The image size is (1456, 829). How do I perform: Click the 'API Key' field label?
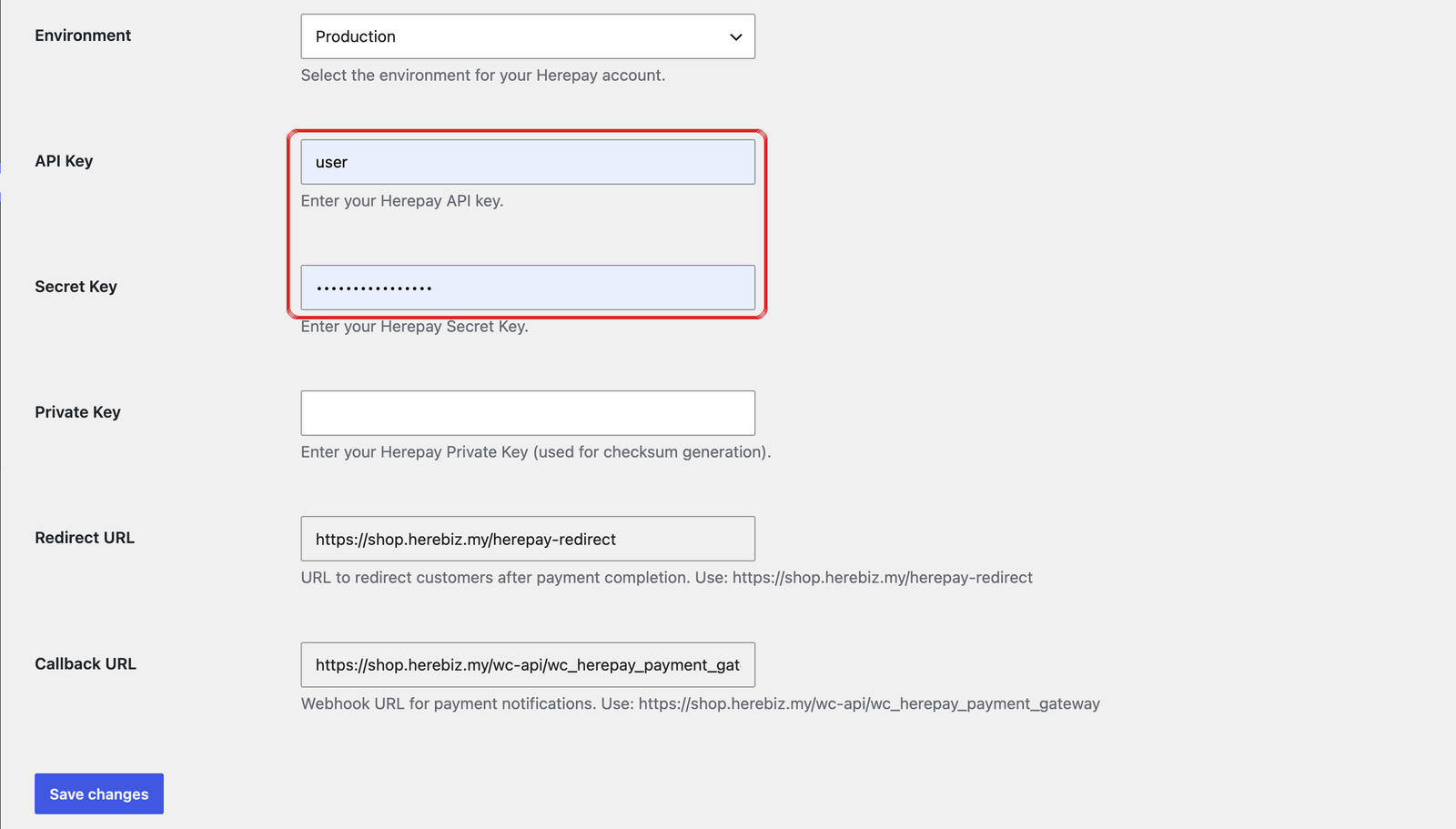[x=64, y=161]
